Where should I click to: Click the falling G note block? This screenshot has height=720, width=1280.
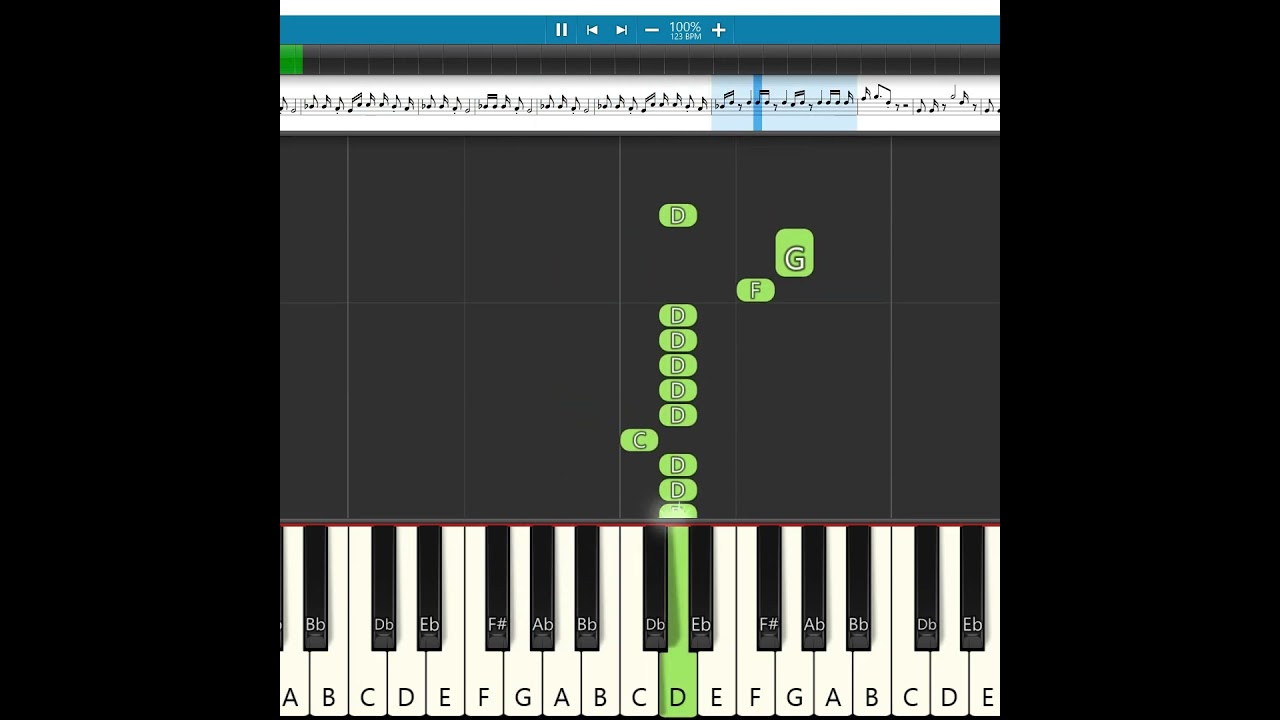coord(794,253)
